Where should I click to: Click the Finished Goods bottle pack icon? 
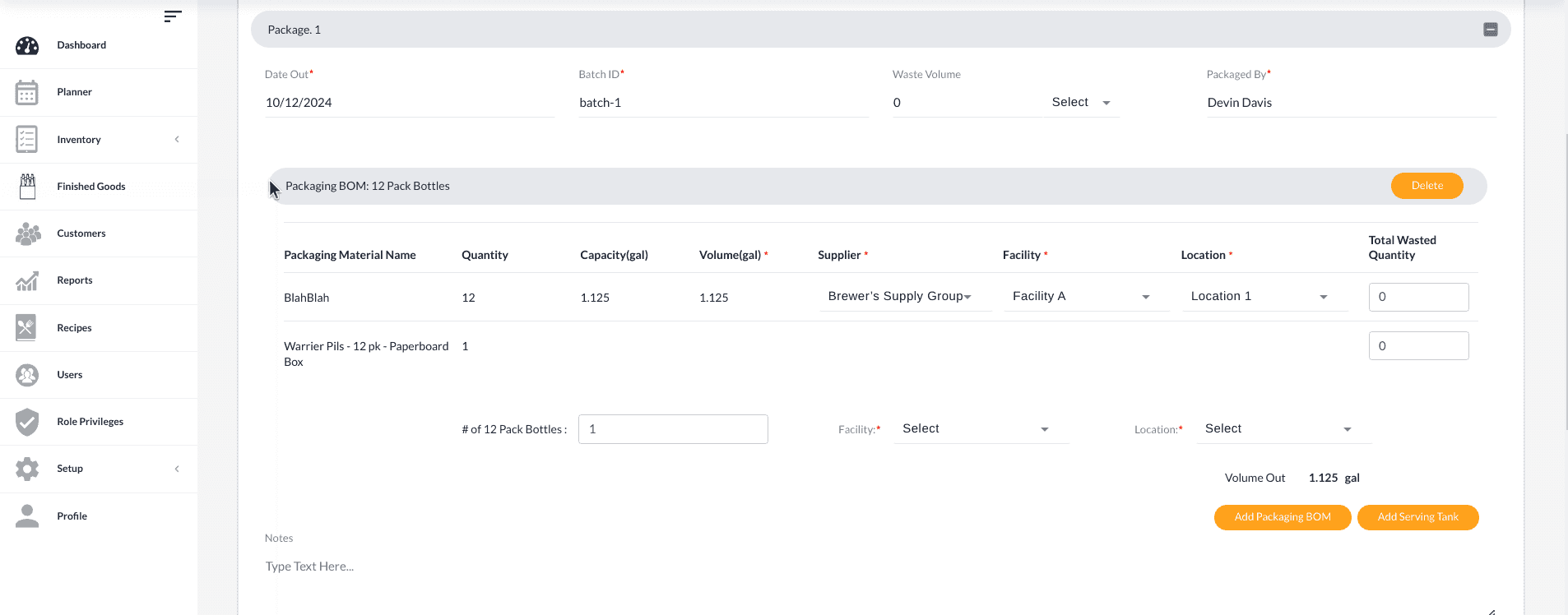pos(27,187)
